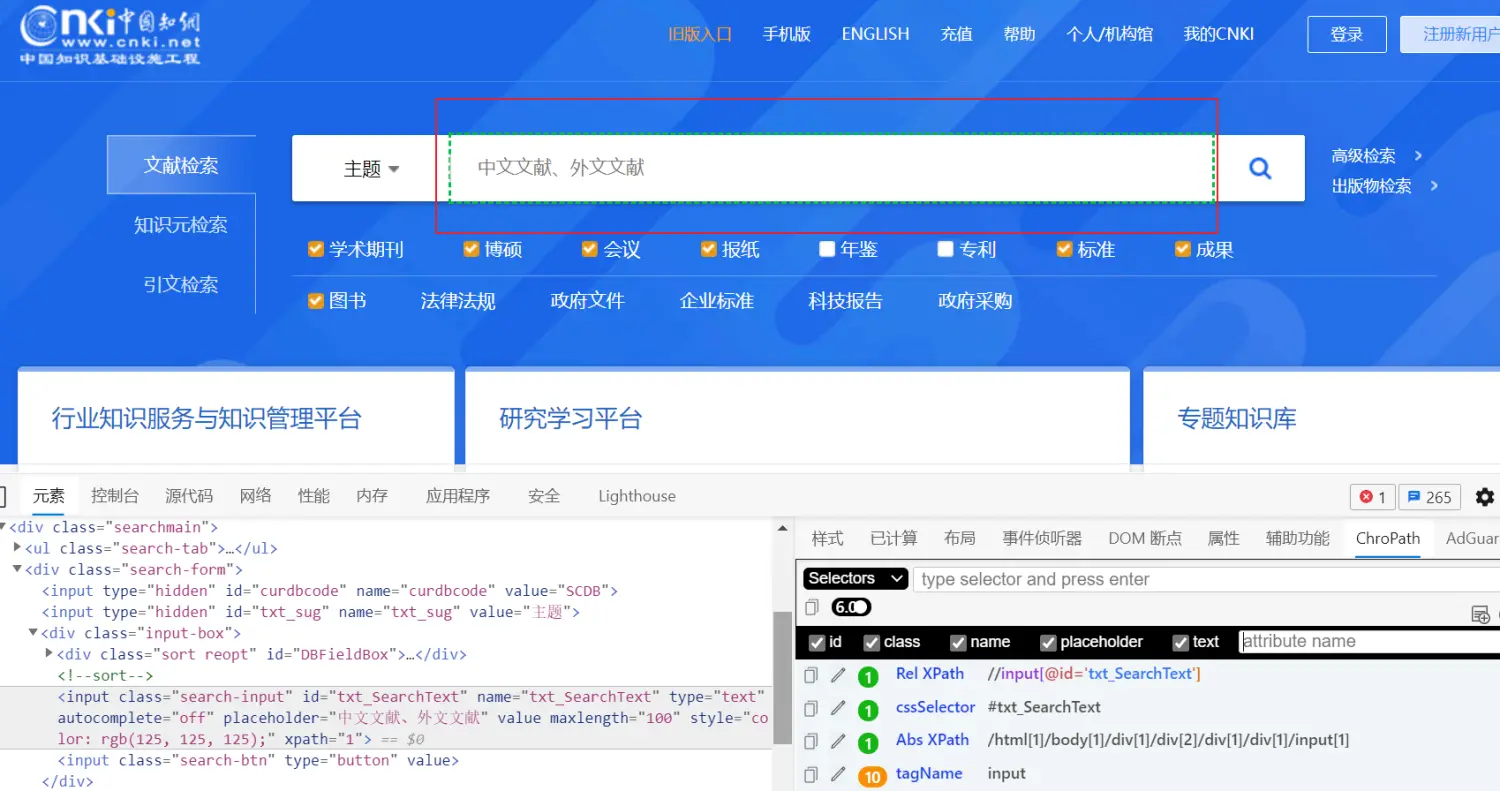The width and height of the screenshot is (1500, 791).
Task: Edit the cssSelector with pencil icon
Action: click(838, 708)
